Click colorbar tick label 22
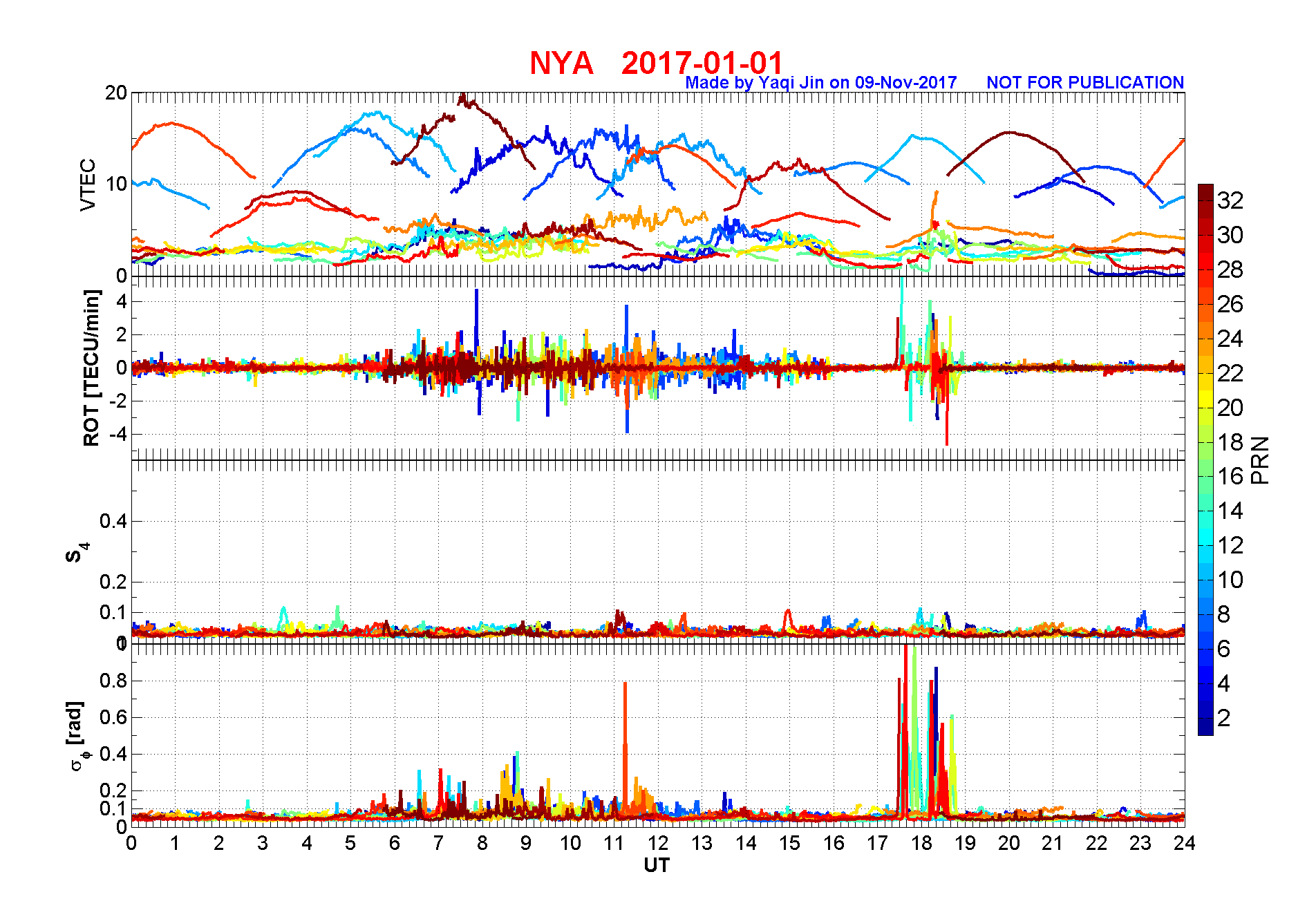 (1230, 373)
